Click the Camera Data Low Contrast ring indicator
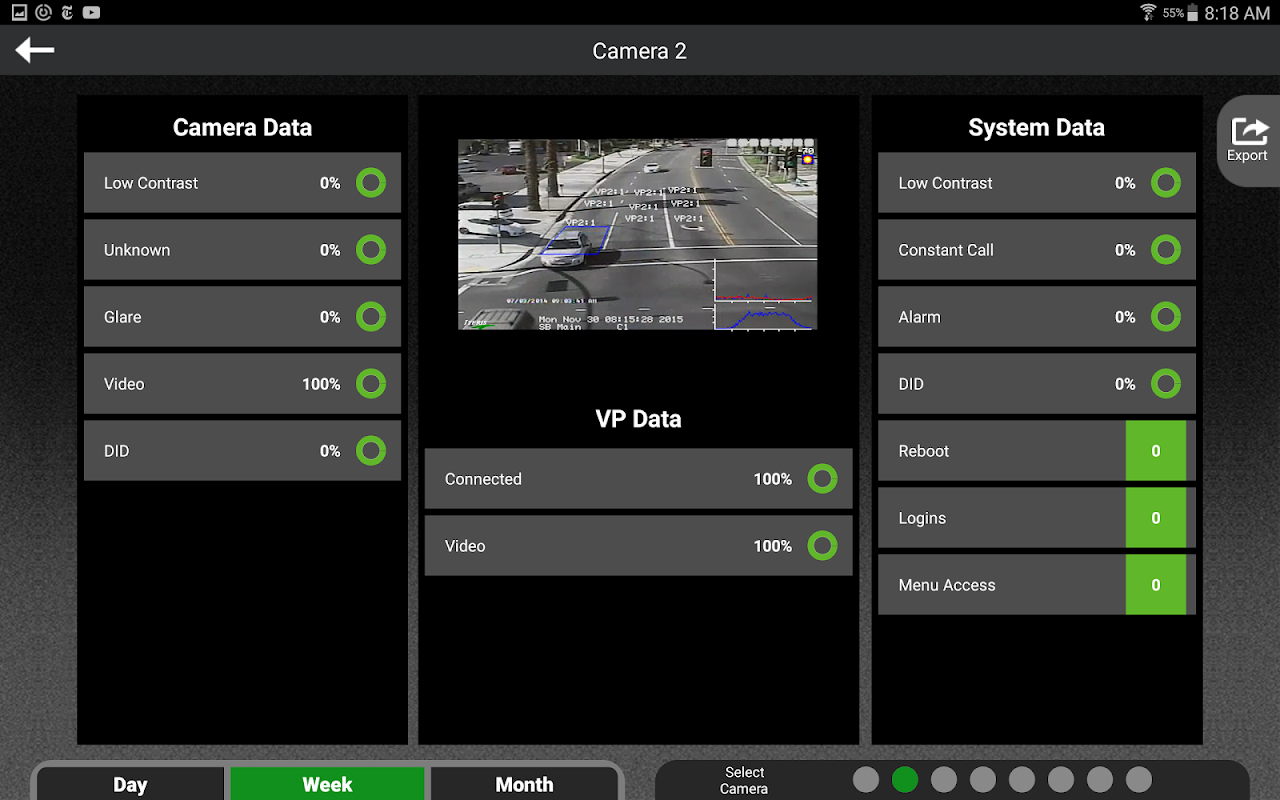This screenshot has width=1280, height=800. tap(371, 183)
